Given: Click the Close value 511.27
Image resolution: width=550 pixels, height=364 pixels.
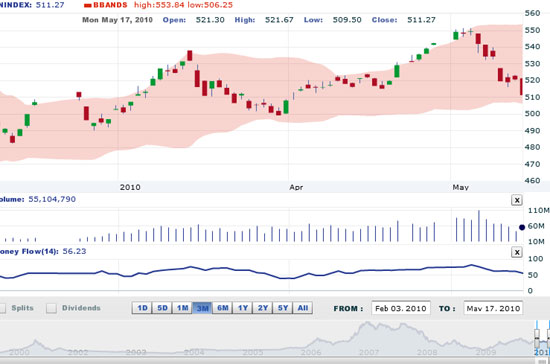Looking at the screenshot, I should pos(421,20).
